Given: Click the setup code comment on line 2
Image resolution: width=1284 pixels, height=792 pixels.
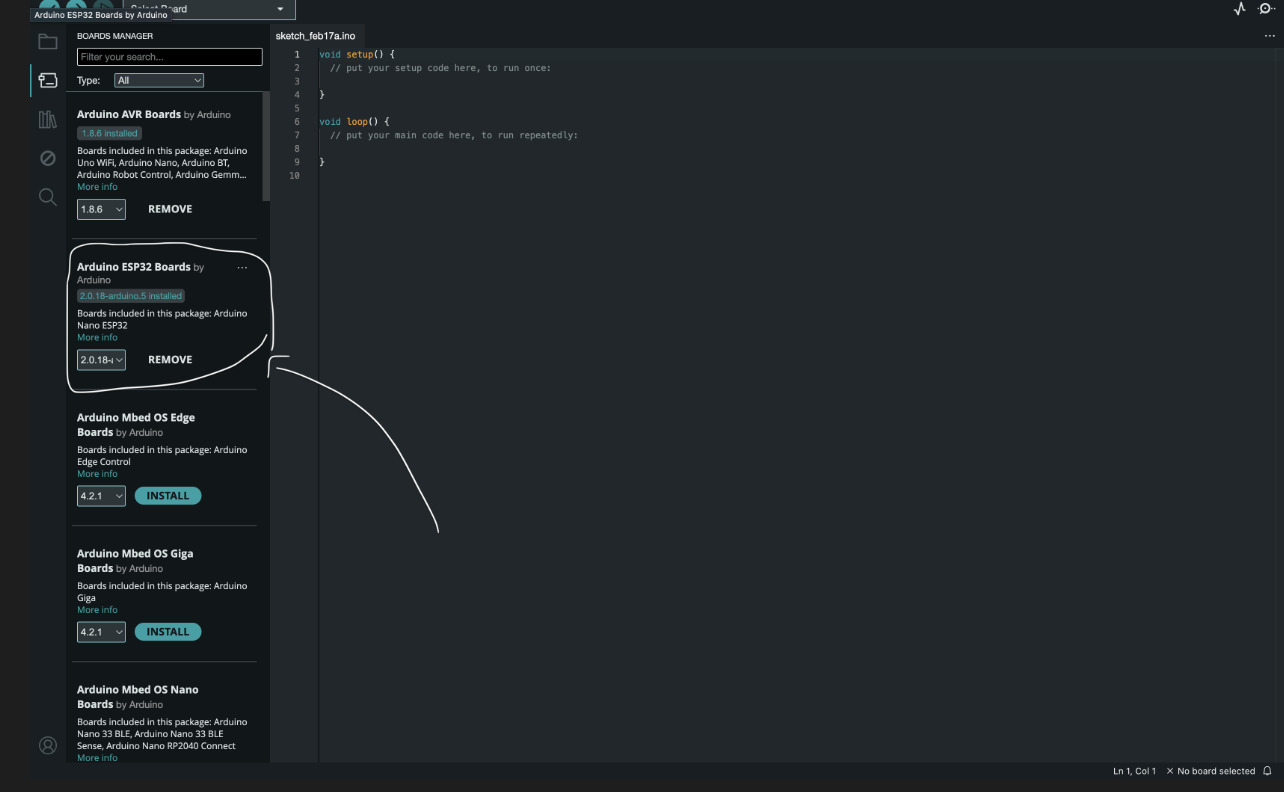Looking at the screenshot, I should point(441,68).
